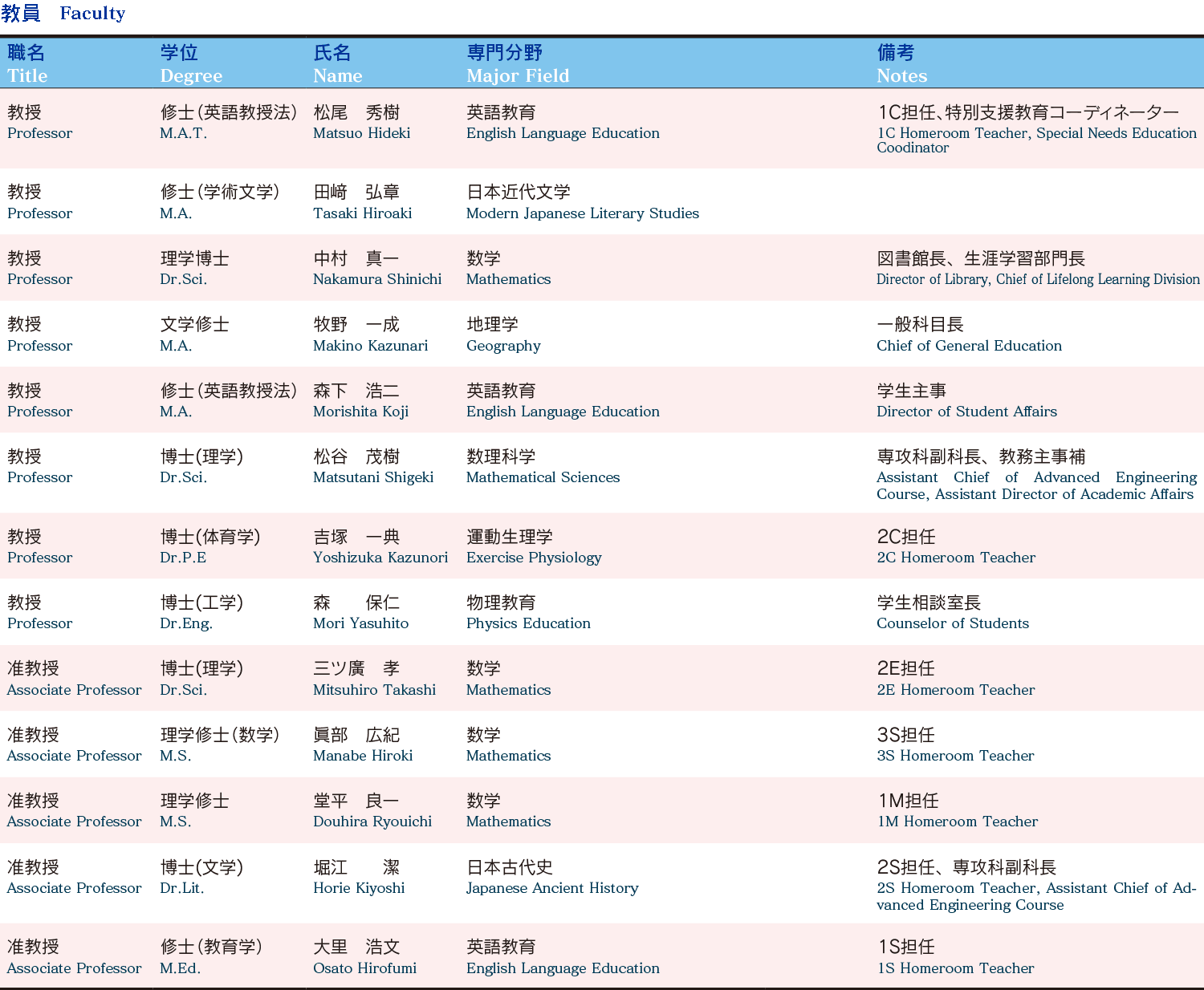Select 'Physics Education' major field
Image resolution: width=1204 pixels, height=990 pixels.
coord(528,623)
